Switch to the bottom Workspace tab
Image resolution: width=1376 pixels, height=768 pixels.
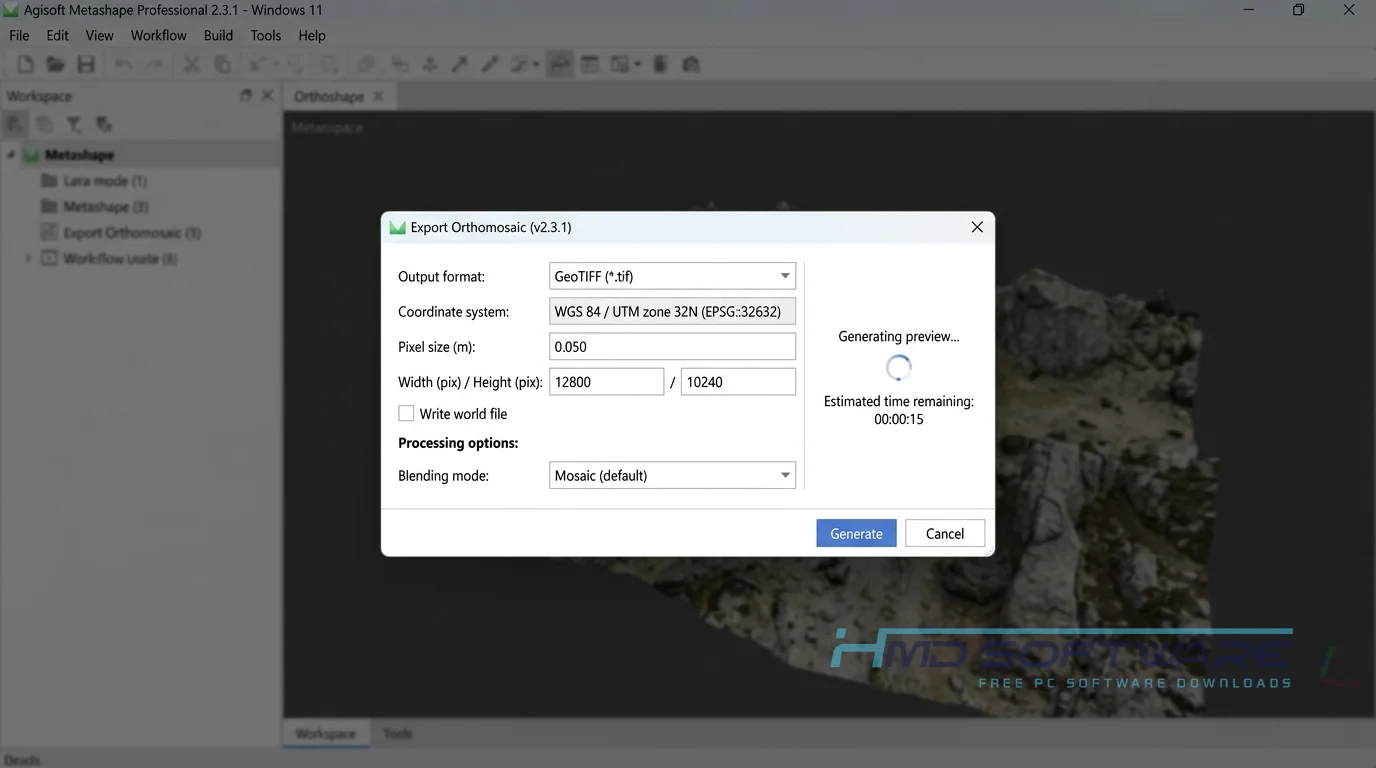tap(326, 733)
